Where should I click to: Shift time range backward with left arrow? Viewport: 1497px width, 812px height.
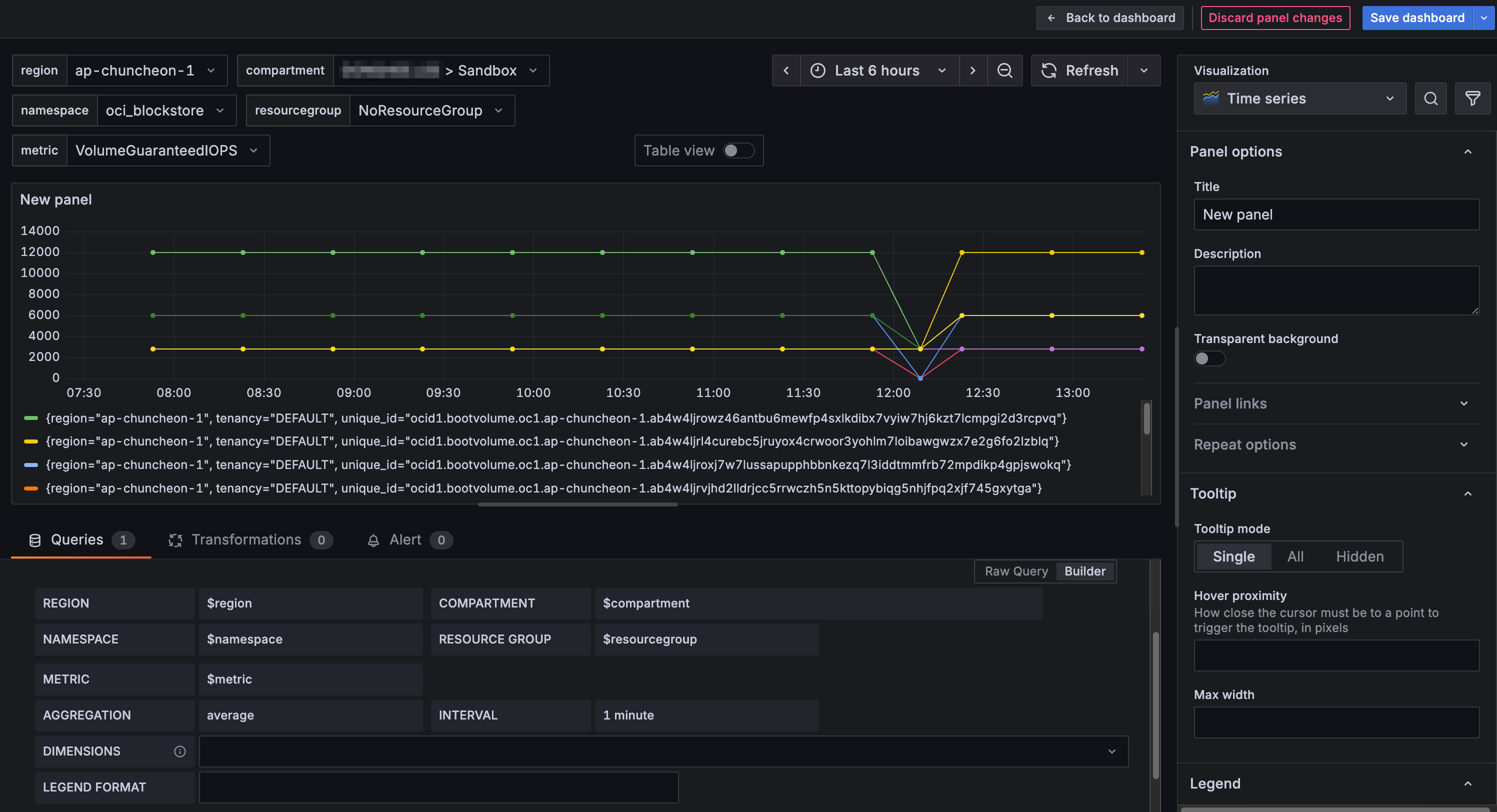(785, 70)
